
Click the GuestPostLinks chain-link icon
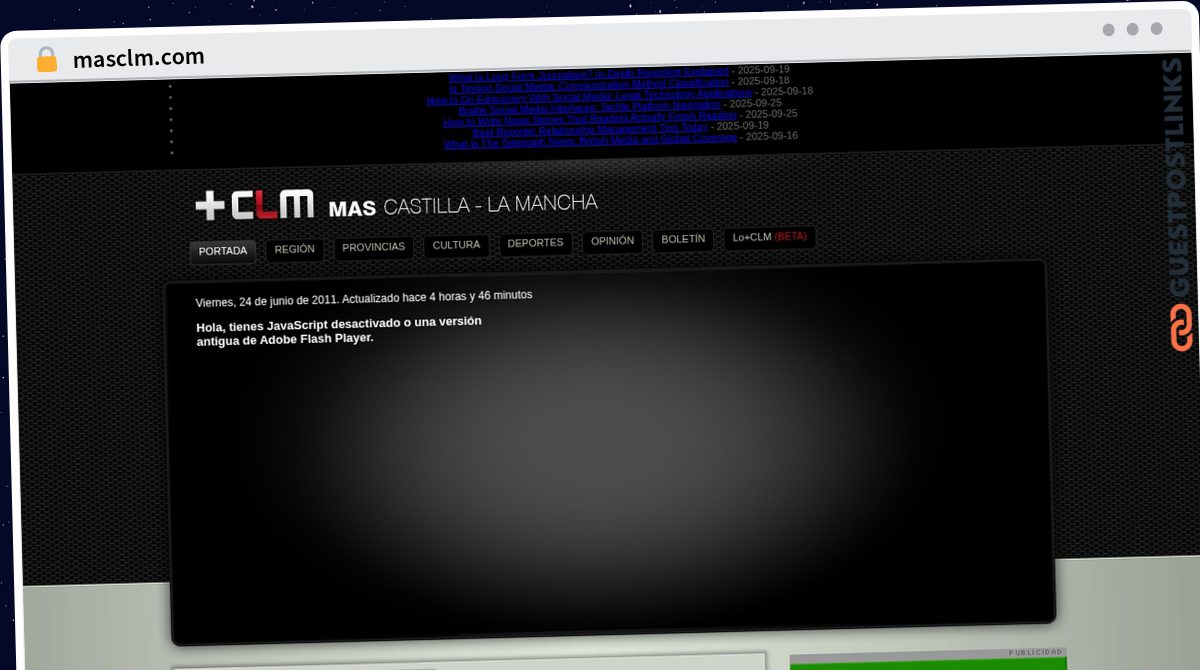(x=1181, y=327)
